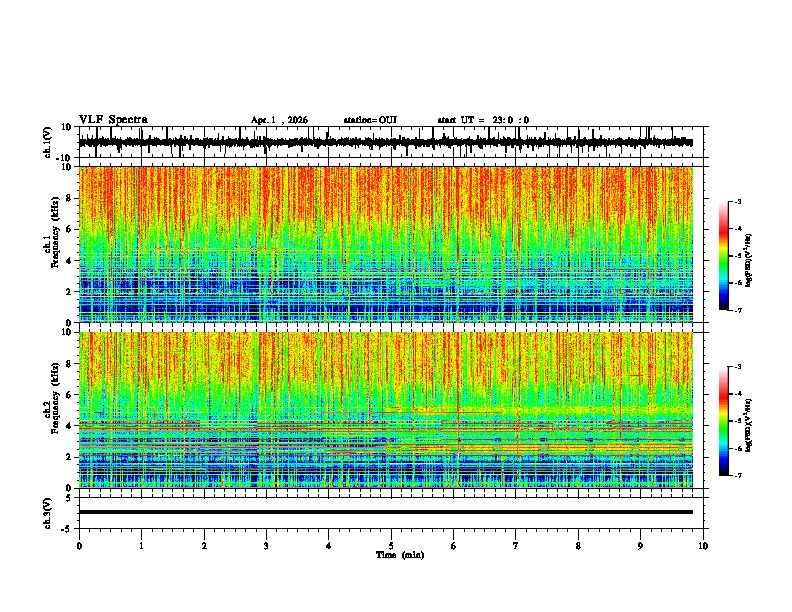Click the "-3" label on ch.1 color bar
Screen dimensions: 792x612
coord(738,201)
